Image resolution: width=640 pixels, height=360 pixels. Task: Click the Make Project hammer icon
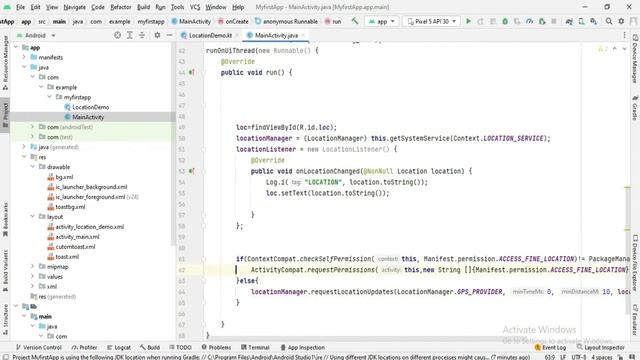tap(355, 21)
